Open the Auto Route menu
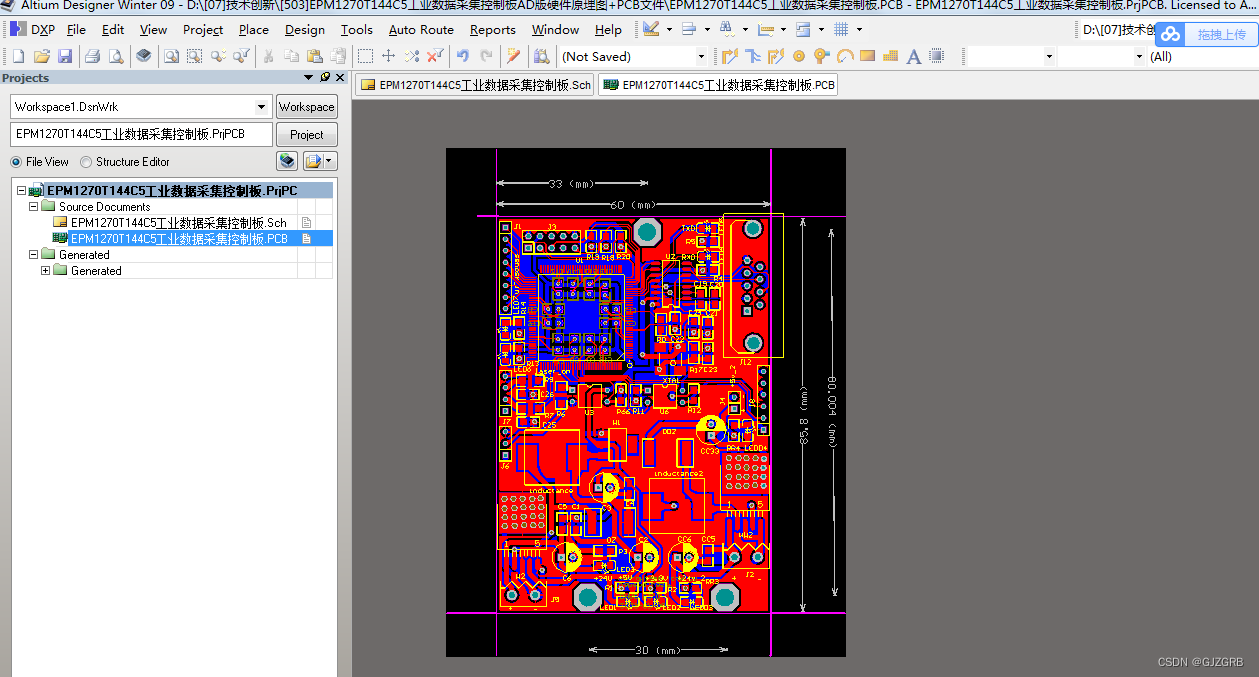Viewport: 1259px width, 677px height. click(x=421, y=30)
